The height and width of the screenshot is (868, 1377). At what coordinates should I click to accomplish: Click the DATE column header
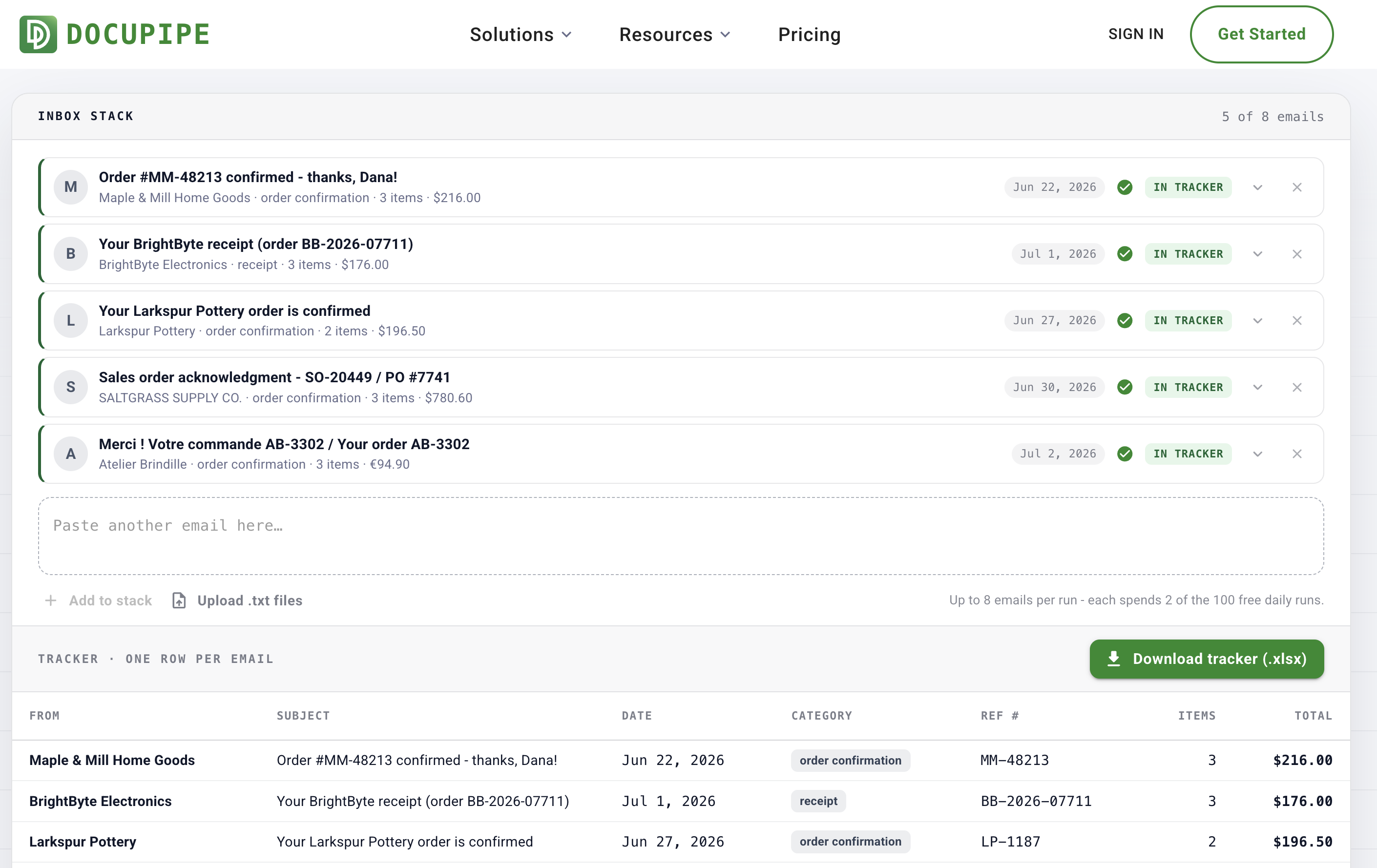coord(636,716)
